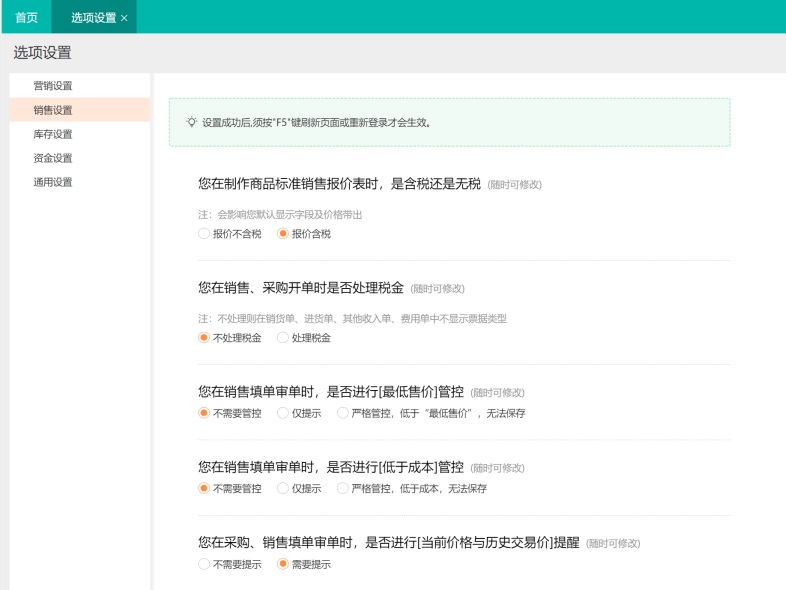Select 不需要管控 for 低于成本 control

click(x=204, y=489)
